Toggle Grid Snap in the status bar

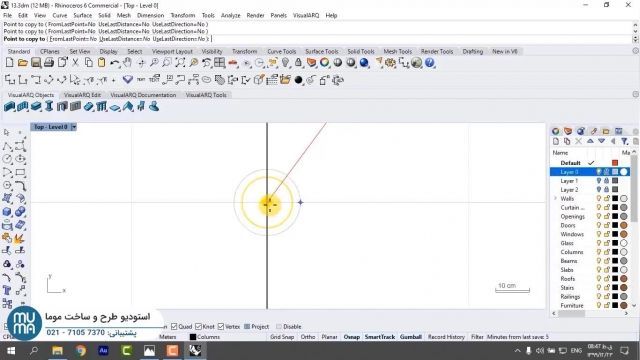tap(282, 337)
